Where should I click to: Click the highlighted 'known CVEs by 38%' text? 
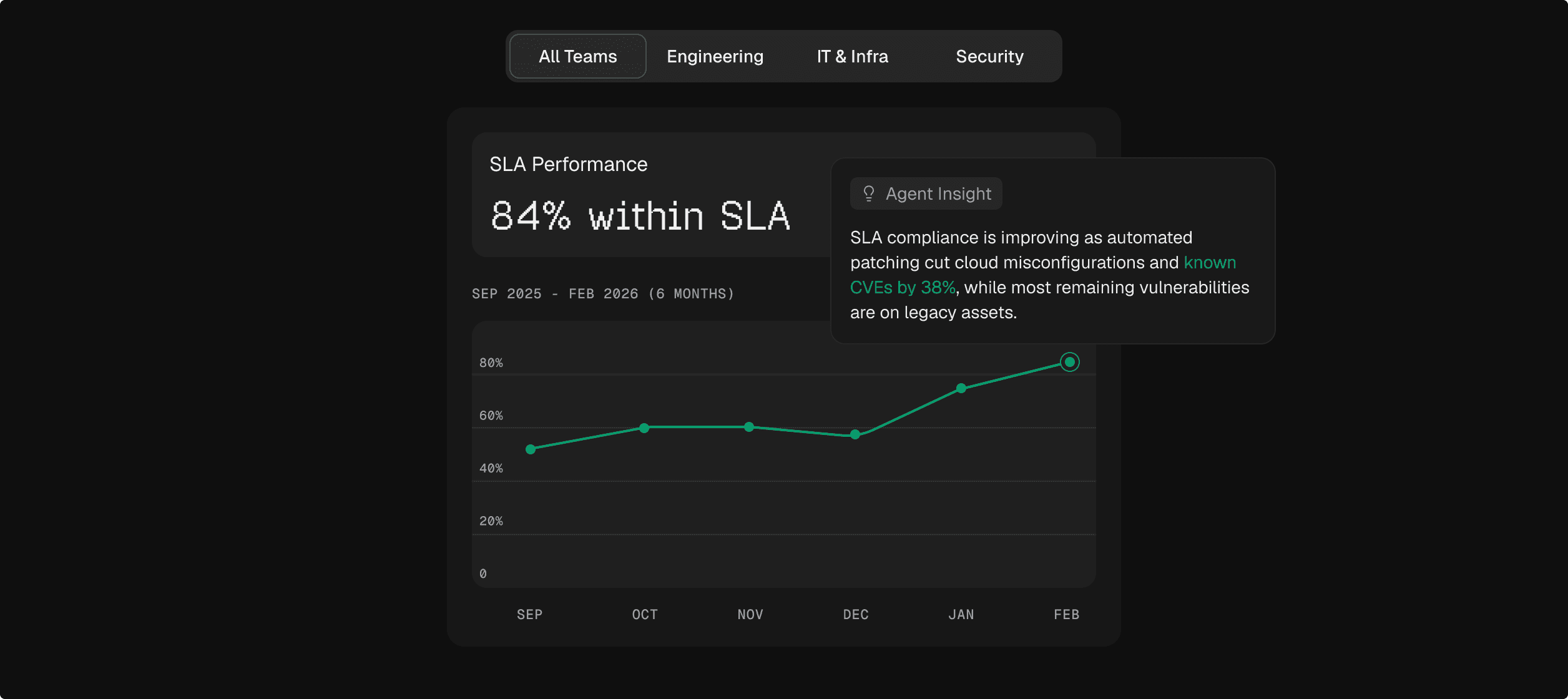[903, 287]
